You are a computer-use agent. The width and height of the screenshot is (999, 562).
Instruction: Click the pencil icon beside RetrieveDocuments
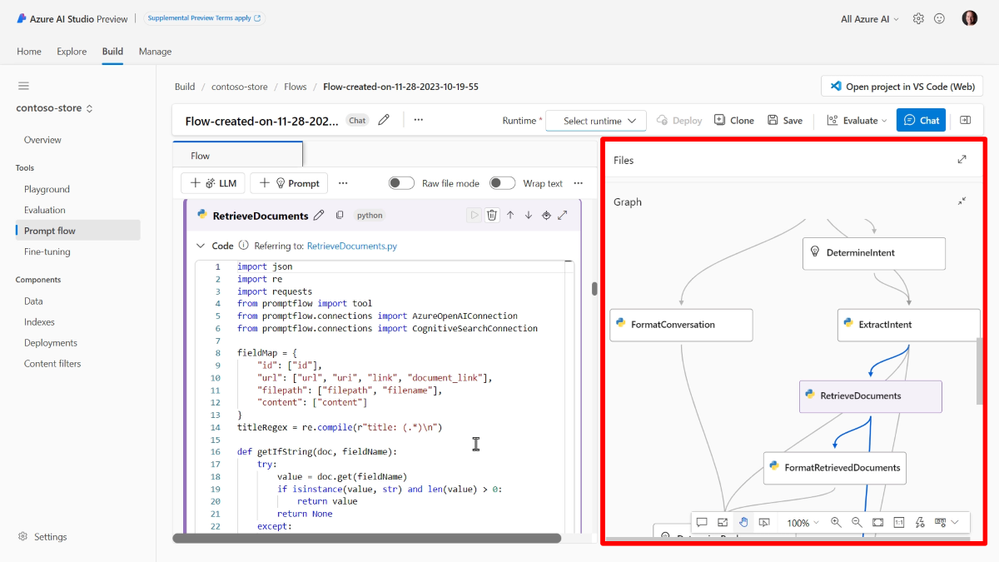[319, 215]
